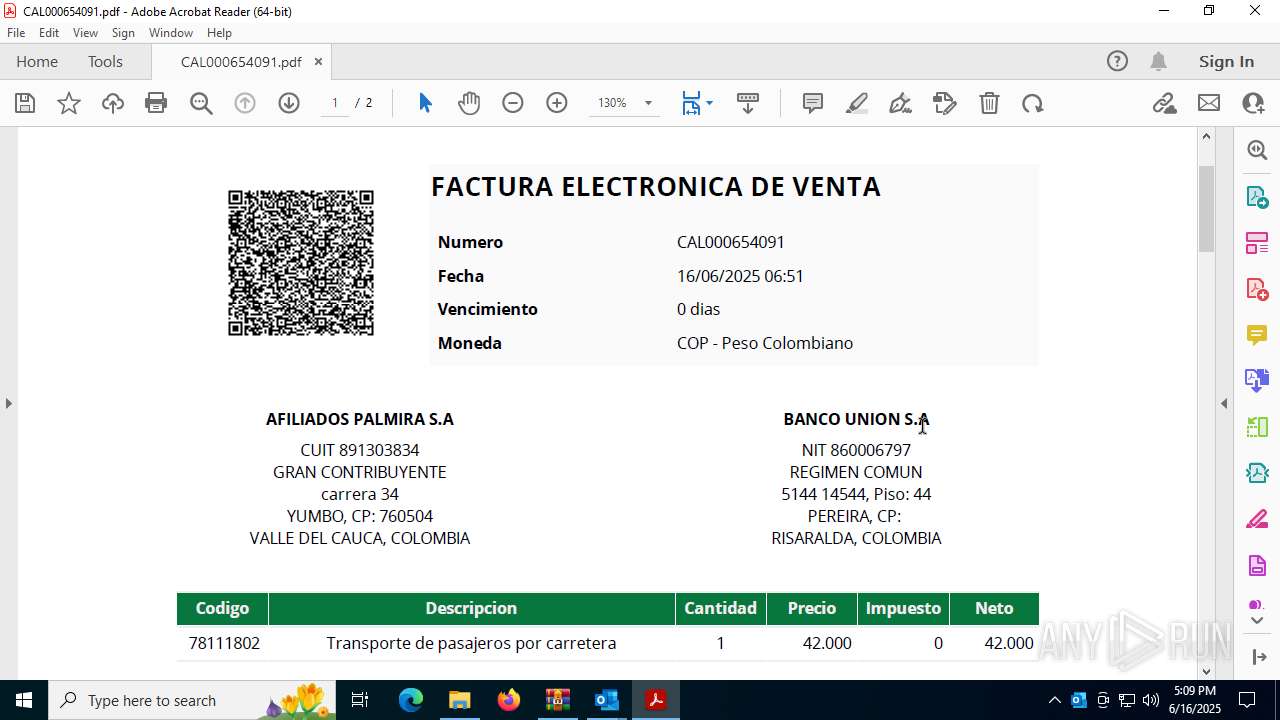Open Help question mark icon
This screenshot has height=720, width=1280.
(1117, 61)
